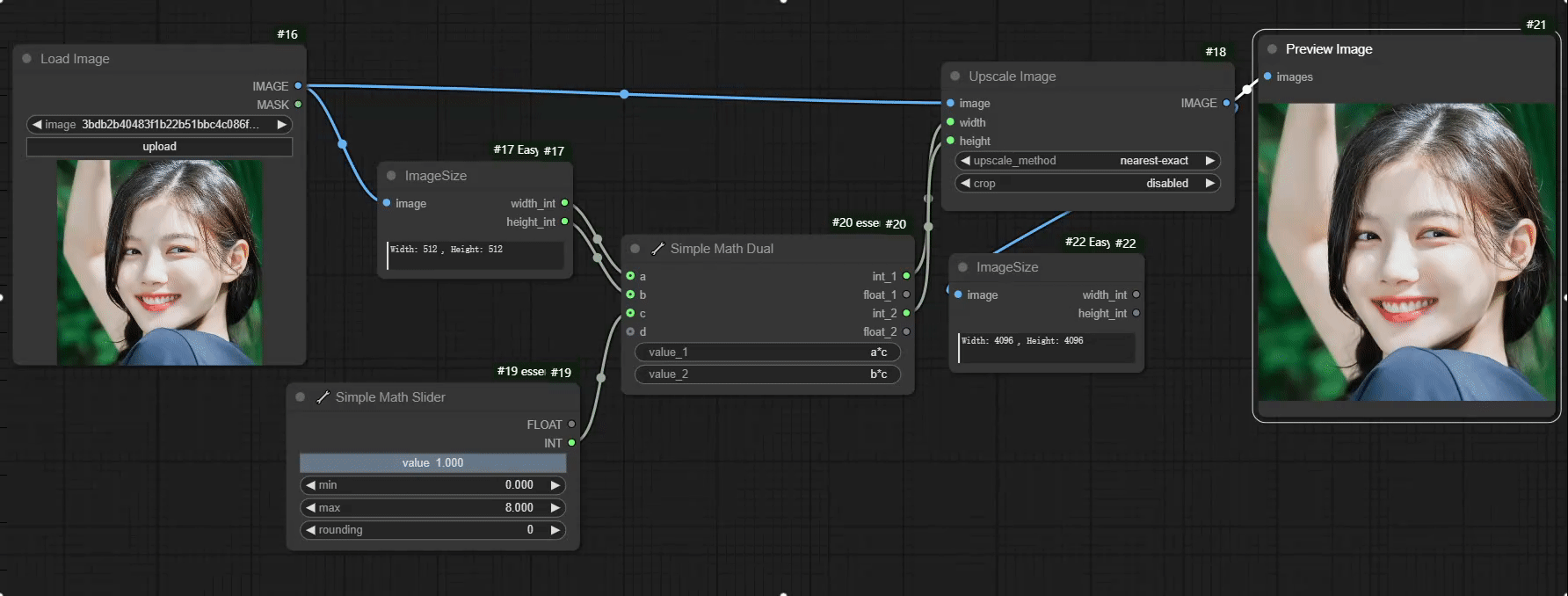This screenshot has width=1568, height=596.
Task: Click the INT output port on Simple Math Slider
Action: pyautogui.click(x=571, y=443)
